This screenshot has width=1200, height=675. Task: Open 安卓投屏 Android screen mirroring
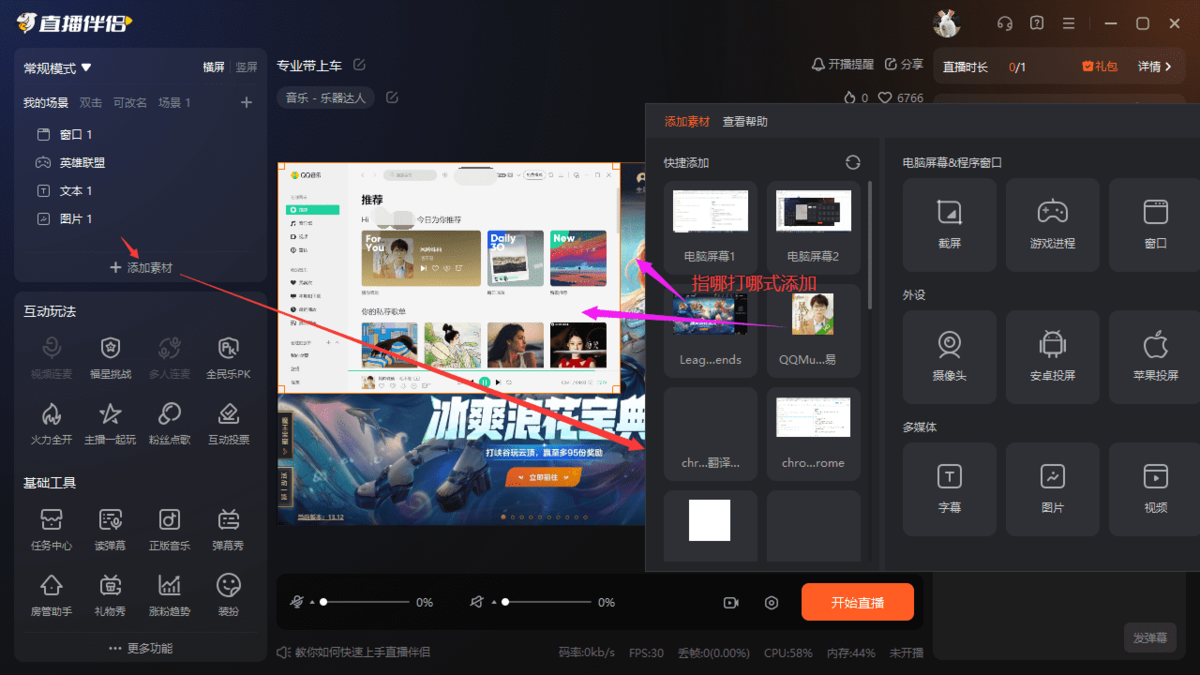coord(1052,356)
